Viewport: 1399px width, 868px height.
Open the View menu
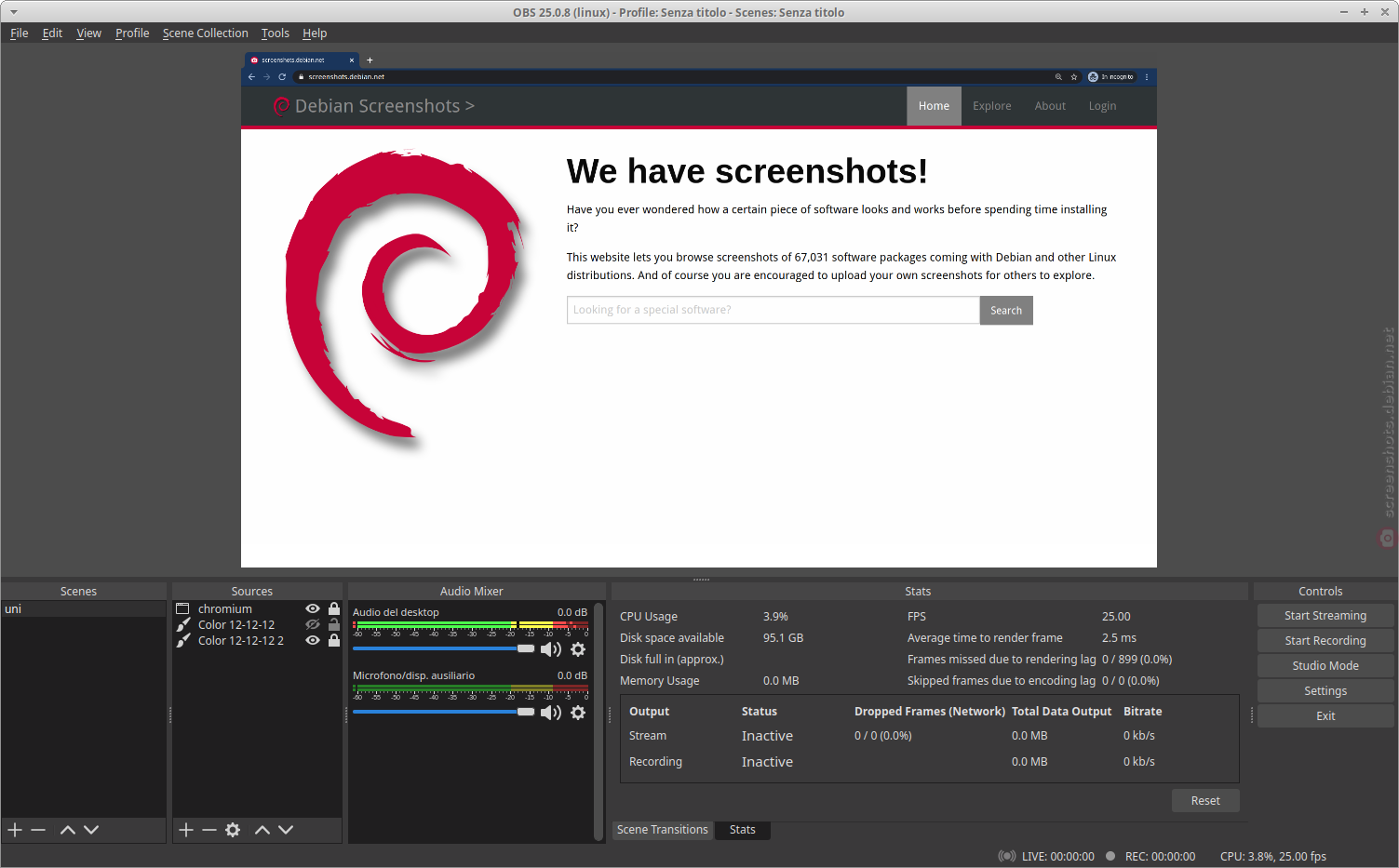[x=88, y=33]
